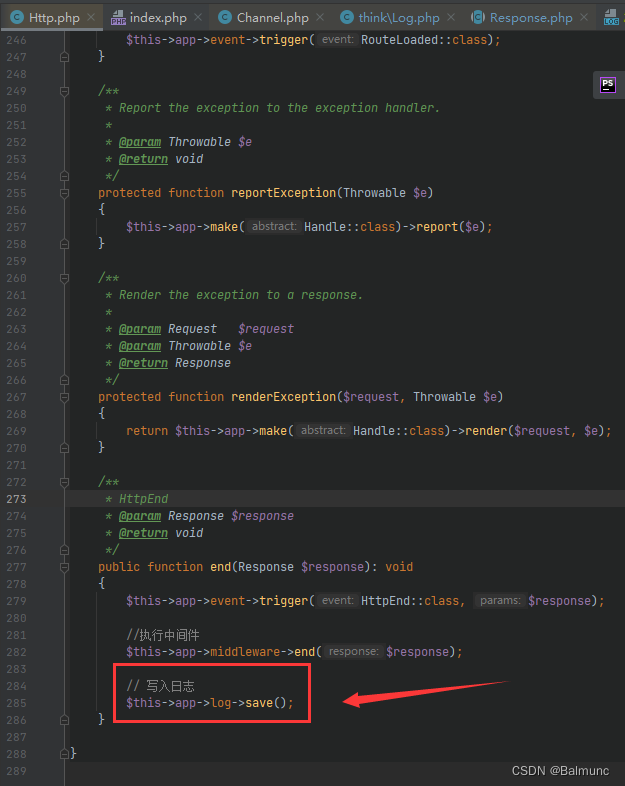Viewport: 625px width, 786px height.
Task: Click fold end marker at line 270
Action: tap(64, 448)
